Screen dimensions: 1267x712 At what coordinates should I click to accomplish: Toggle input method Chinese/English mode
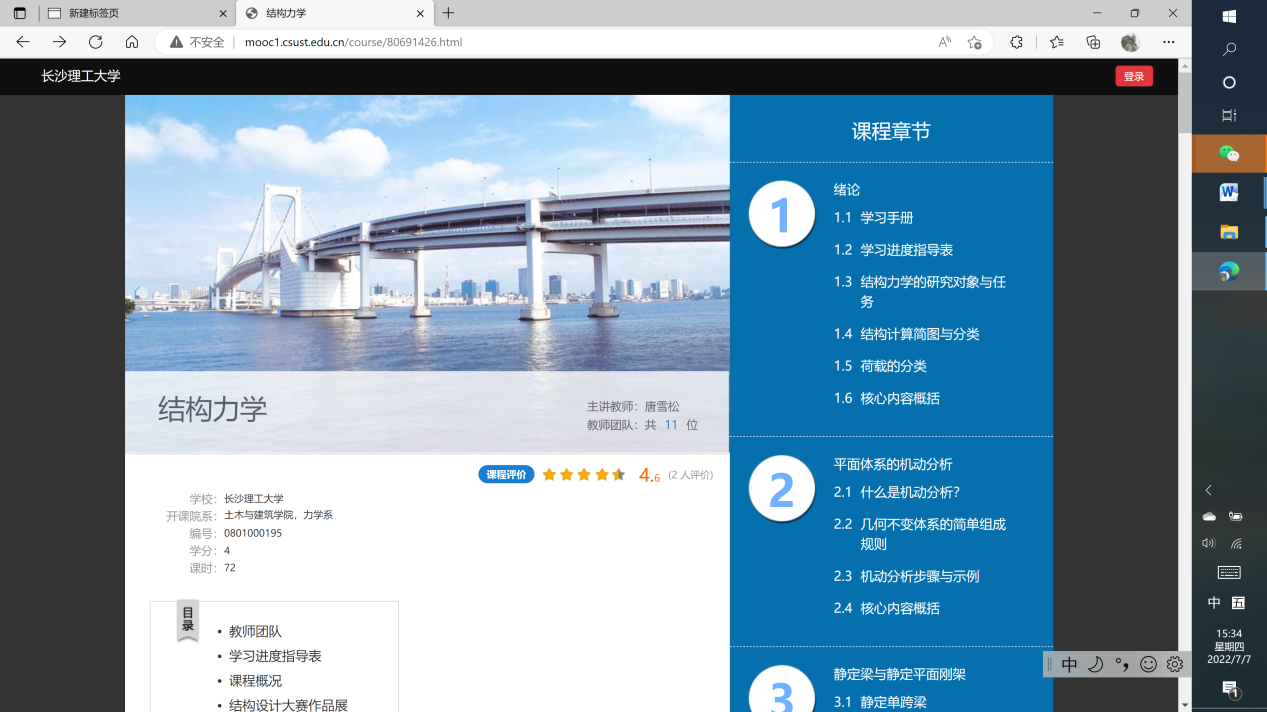click(x=1069, y=664)
